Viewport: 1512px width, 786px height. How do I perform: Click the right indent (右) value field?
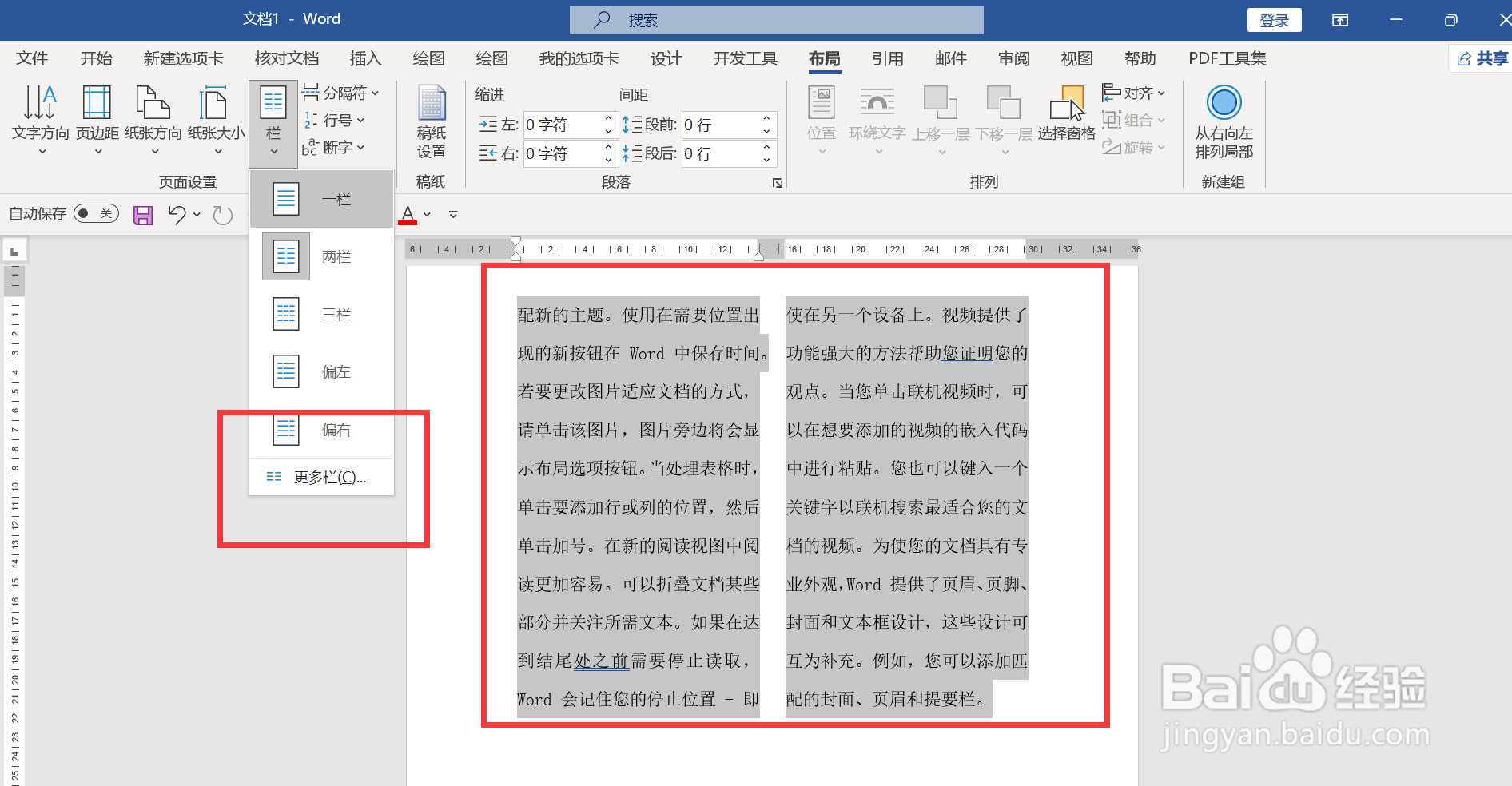coord(562,153)
